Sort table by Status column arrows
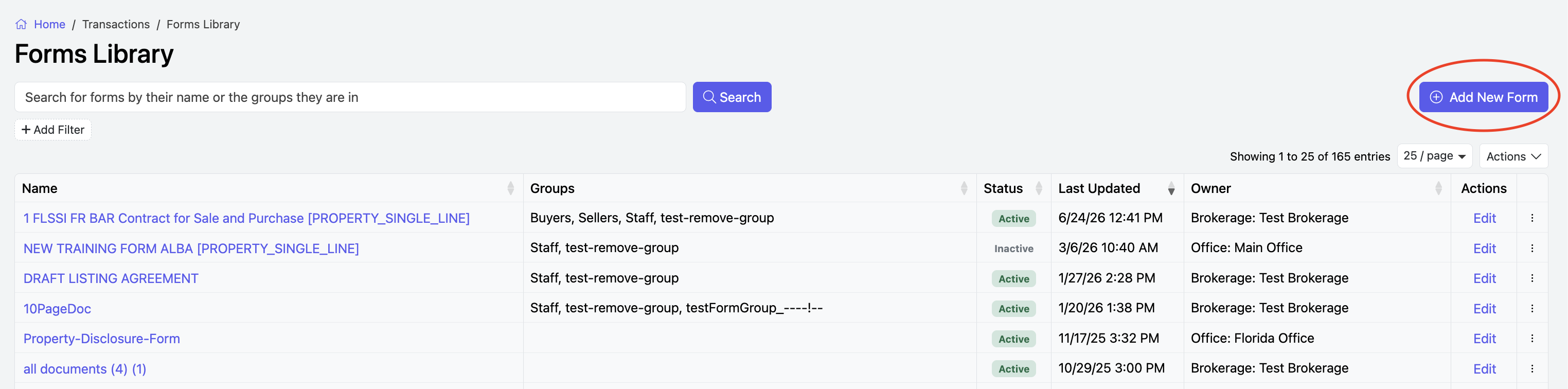 pos(1039,189)
